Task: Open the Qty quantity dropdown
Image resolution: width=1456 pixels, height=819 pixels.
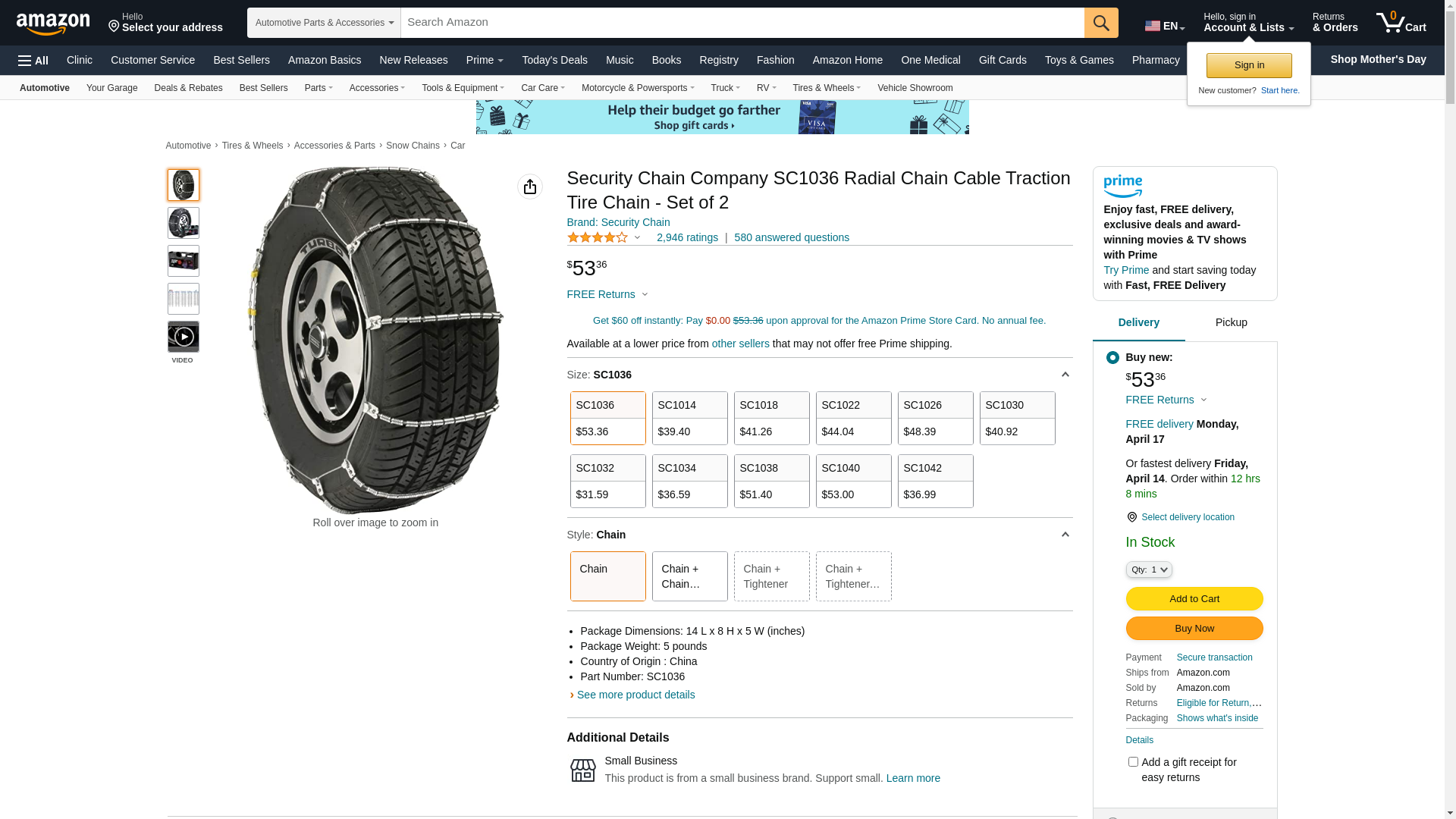Action: [x=1148, y=570]
